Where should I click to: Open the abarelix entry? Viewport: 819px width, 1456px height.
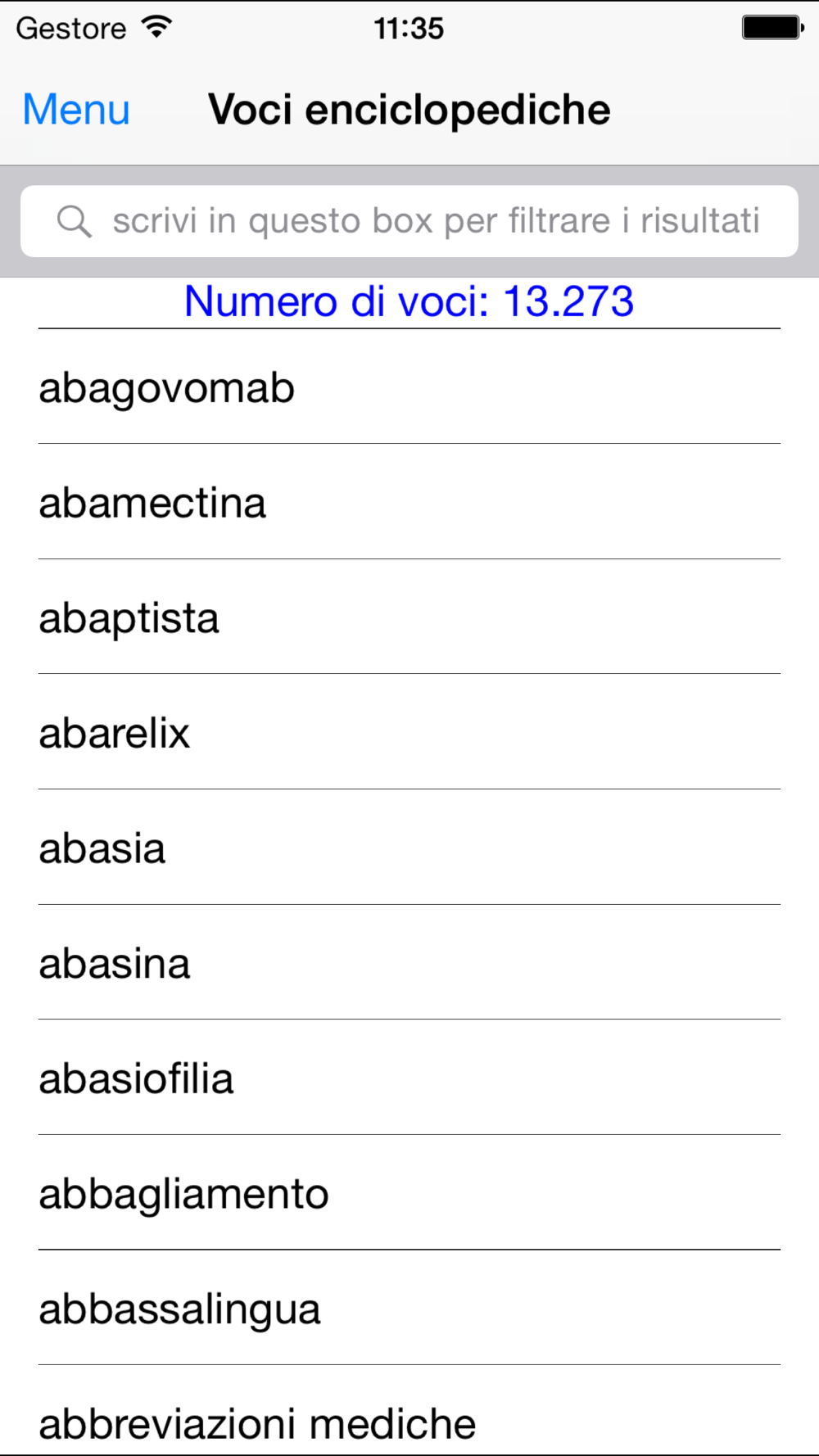coord(409,732)
